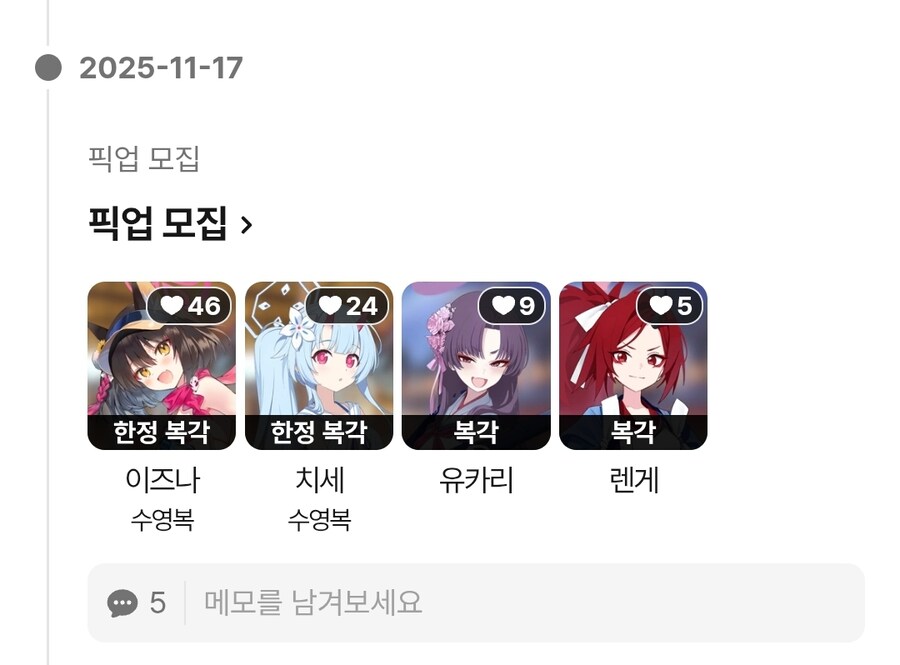Screen dimensions: 900x665
Task: Click the 한정 복각 label on 치세 card
Action: [x=319, y=432]
